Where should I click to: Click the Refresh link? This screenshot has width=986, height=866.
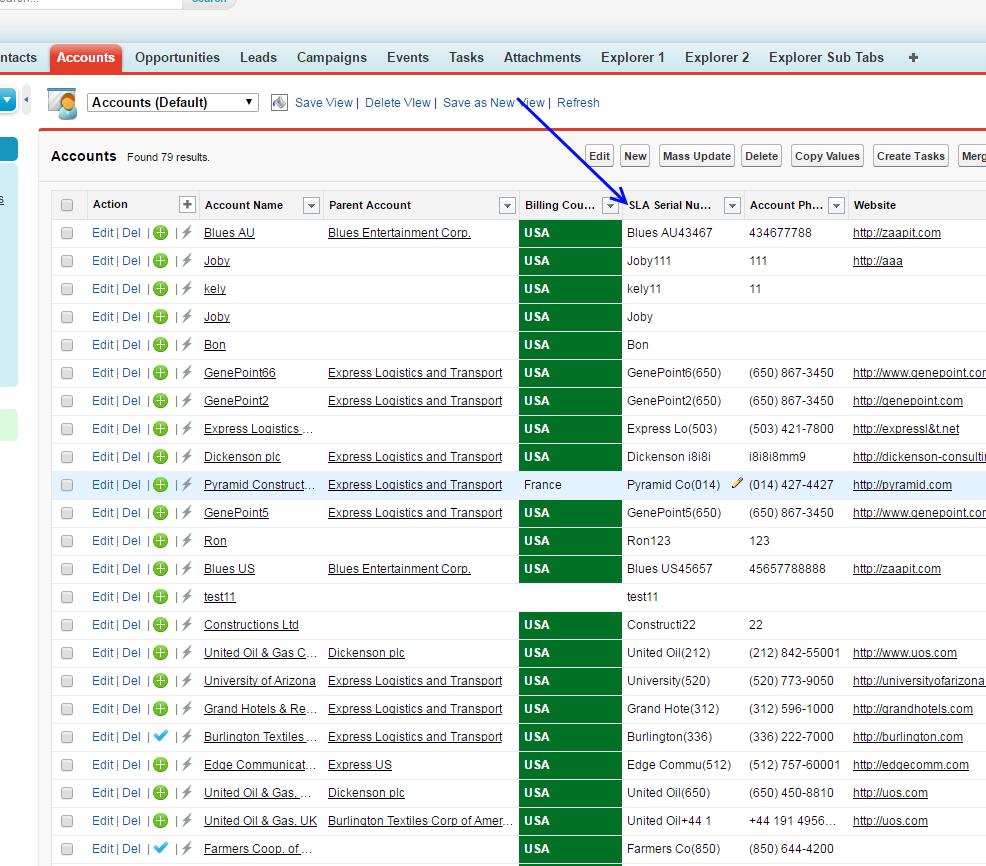click(578, 102)
